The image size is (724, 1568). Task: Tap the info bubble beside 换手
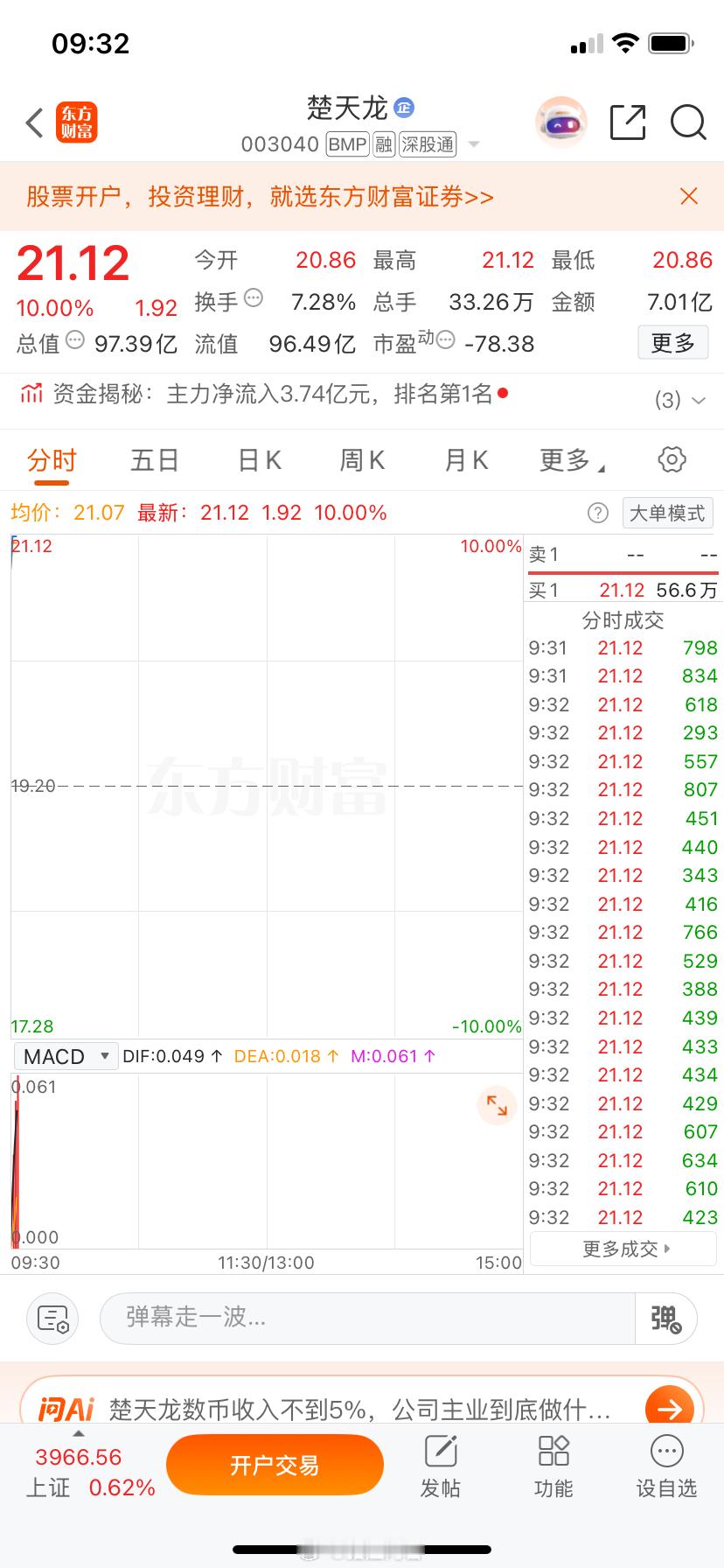tap(254, 297)
